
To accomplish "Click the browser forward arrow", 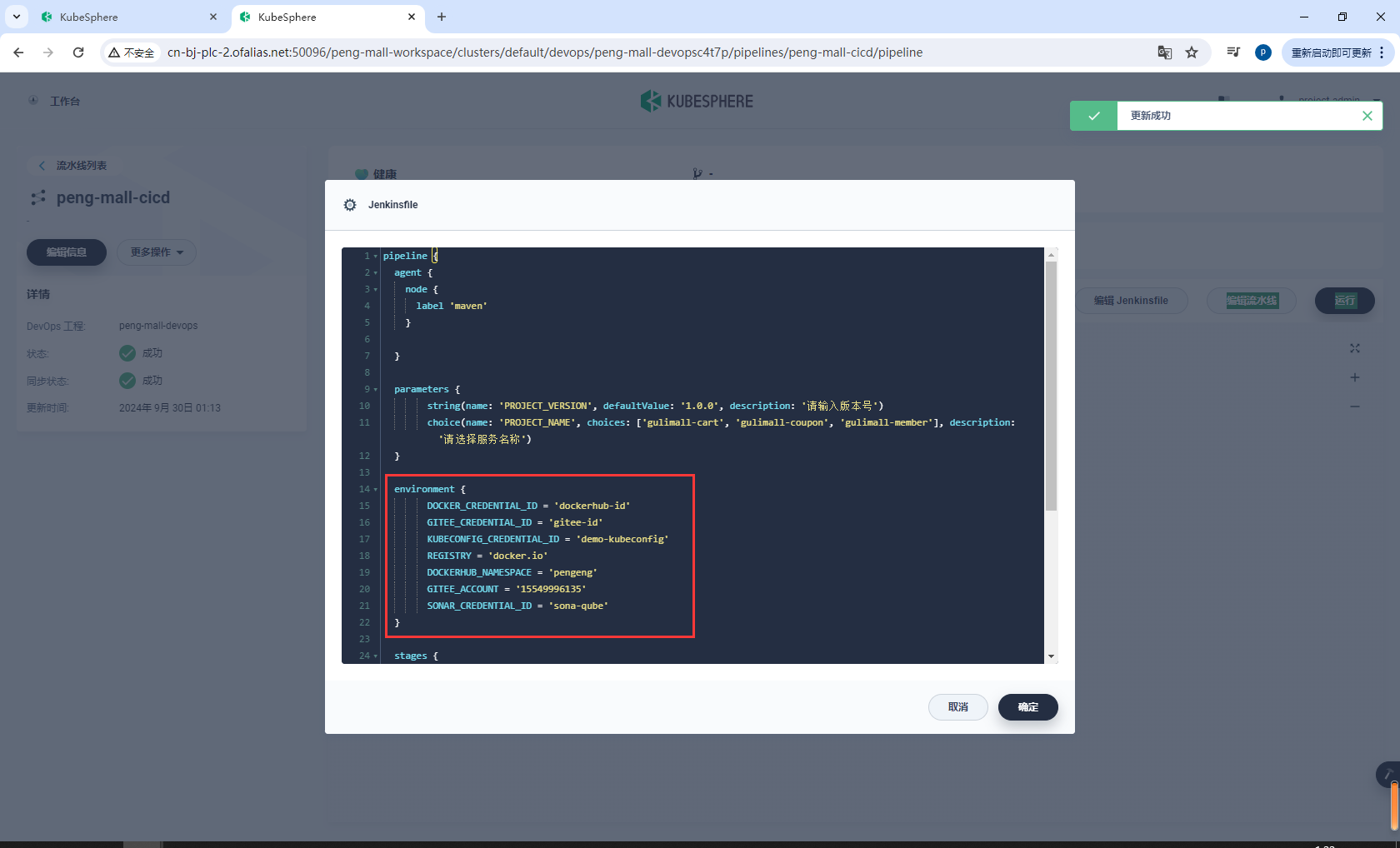I will tap(48, 52).
